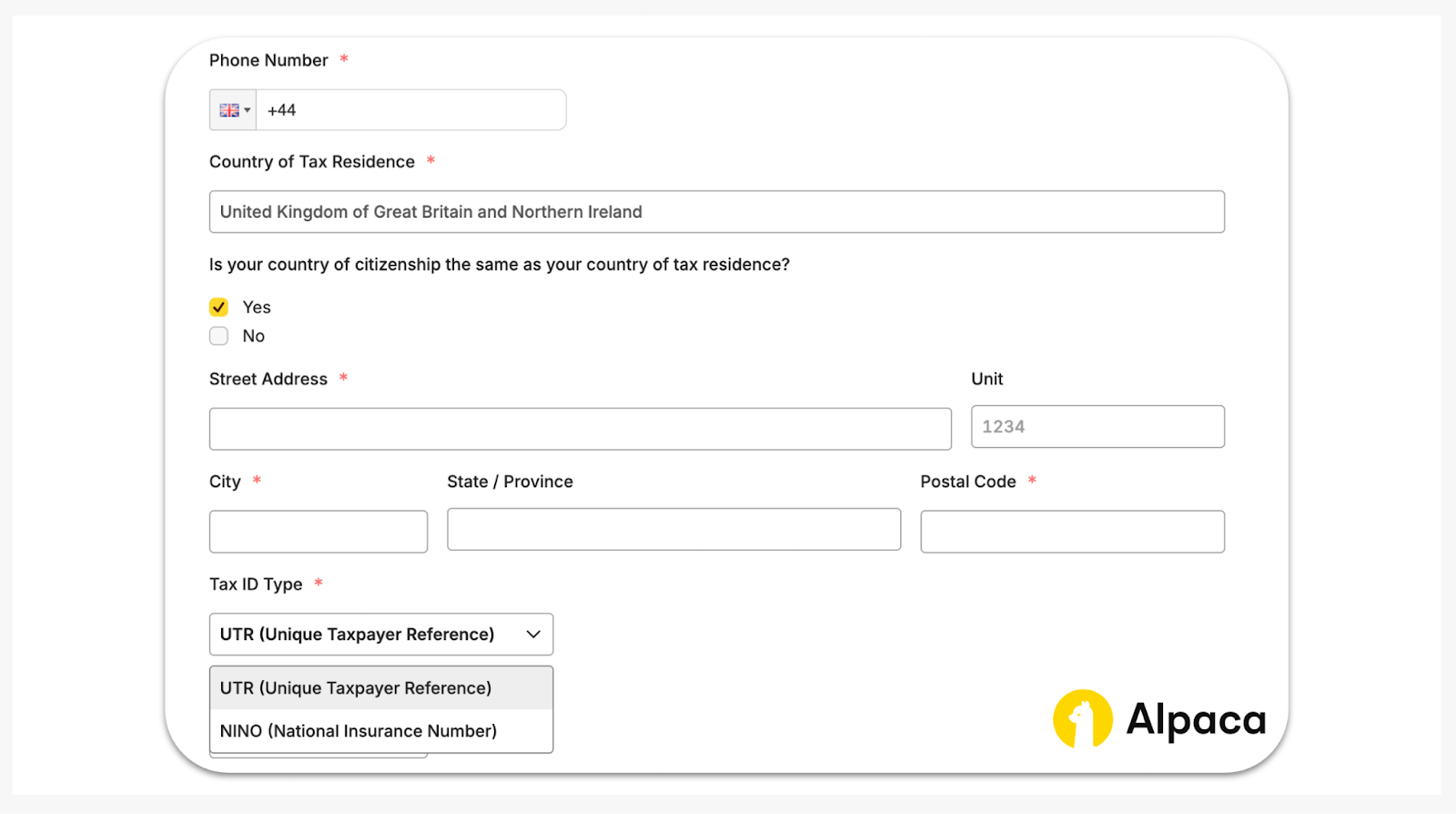
Task: Choose NINO (National Insurance Number) option
Action: [359, 731]
